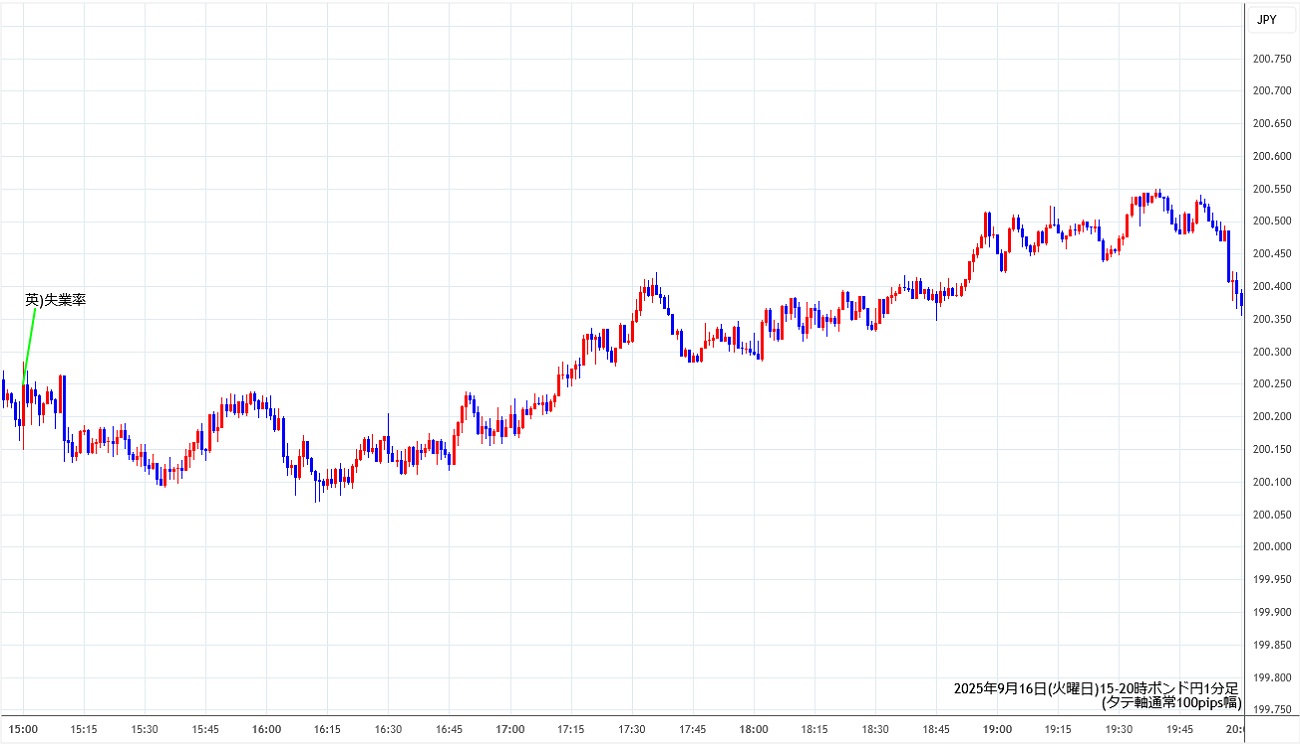Click the 15:45 time axis label
The width and height of the screenshot is (1300, 745).
[206, 729]
